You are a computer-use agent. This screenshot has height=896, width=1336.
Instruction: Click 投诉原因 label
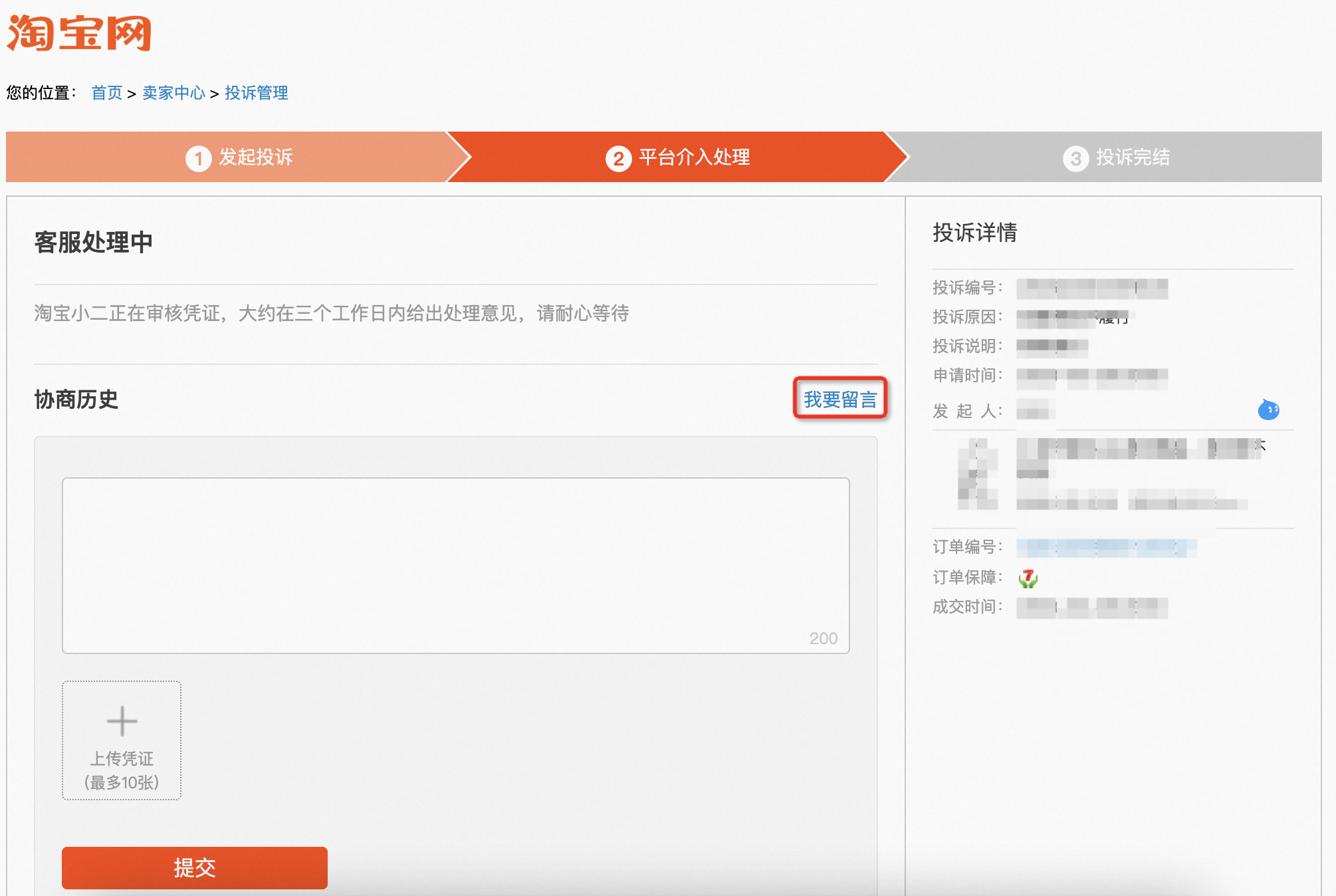(x=967, y=317)
